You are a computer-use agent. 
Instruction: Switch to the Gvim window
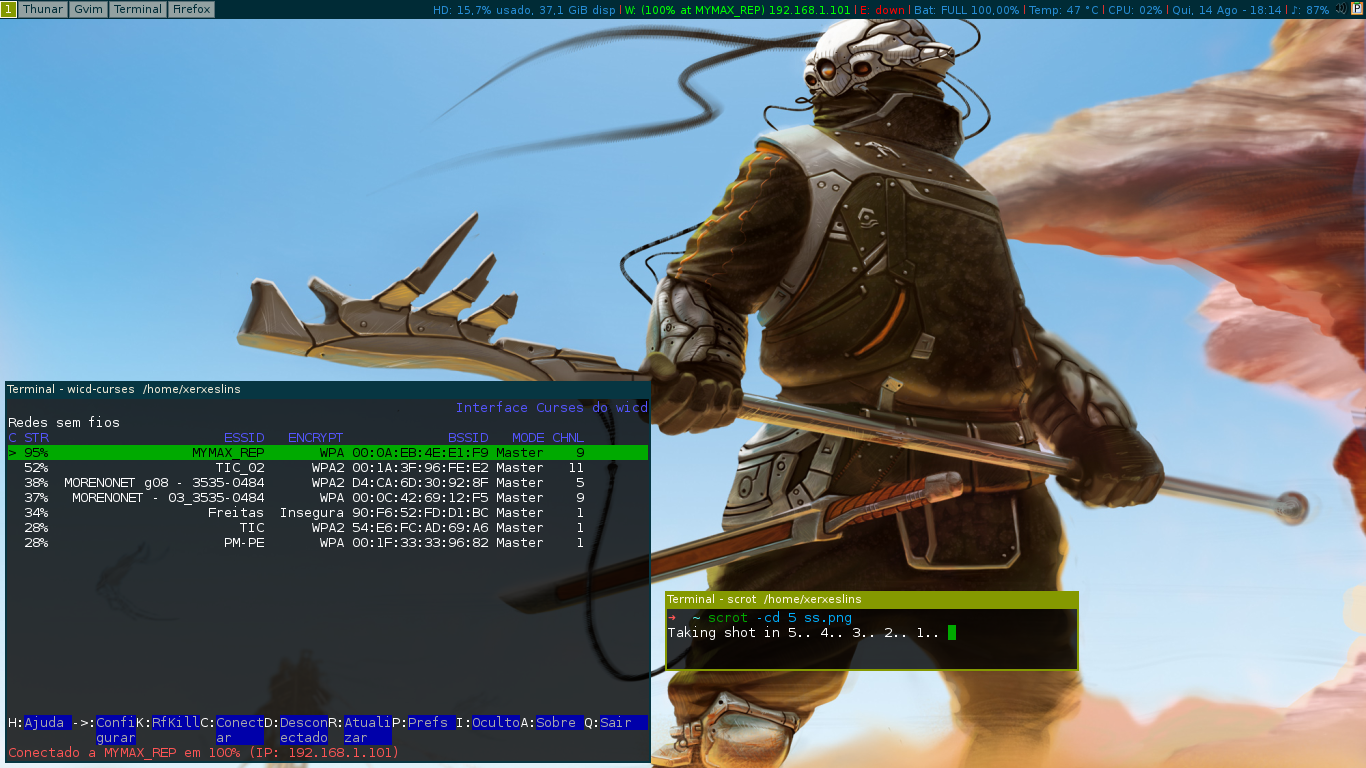pyautogui.click(x=88, y=9)
